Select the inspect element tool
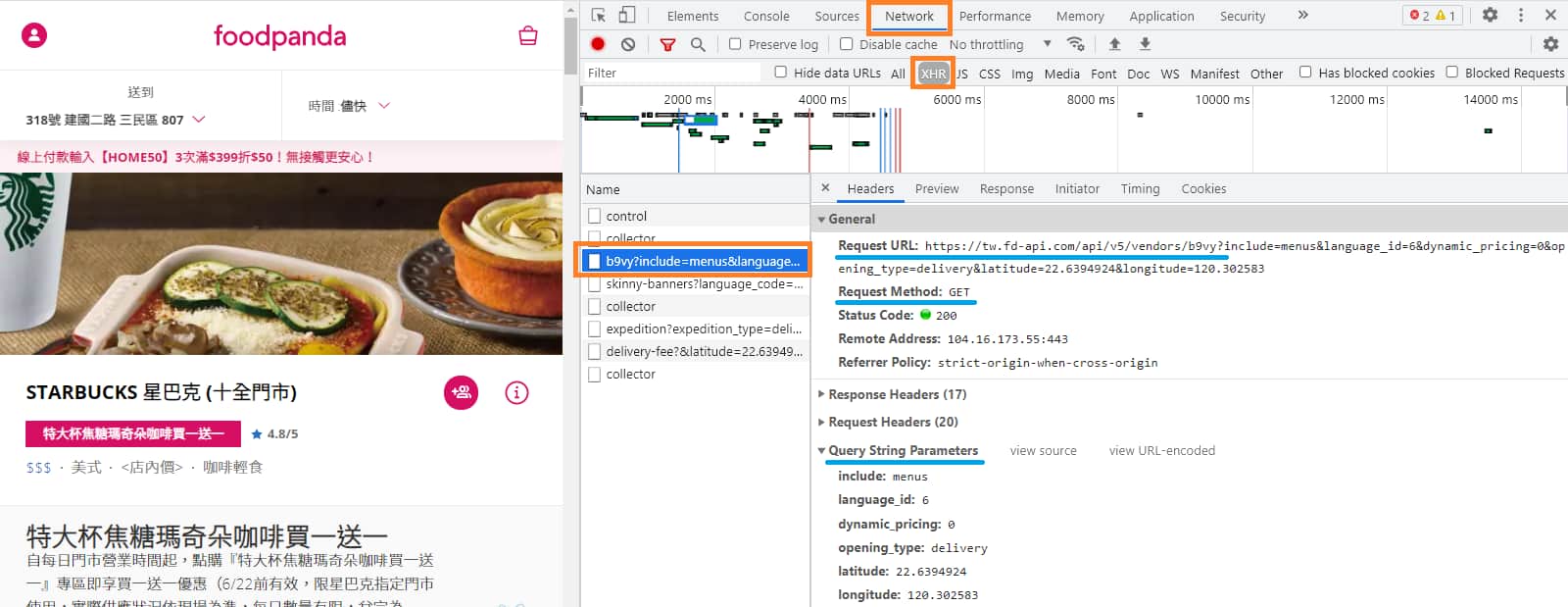 click(x=599, y=16)
